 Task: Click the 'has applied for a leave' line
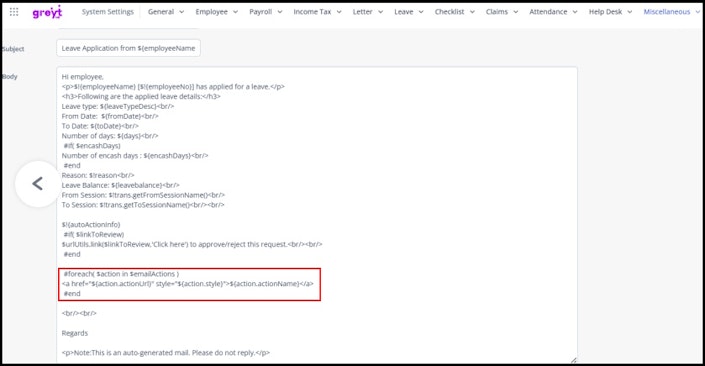[173, 87]
